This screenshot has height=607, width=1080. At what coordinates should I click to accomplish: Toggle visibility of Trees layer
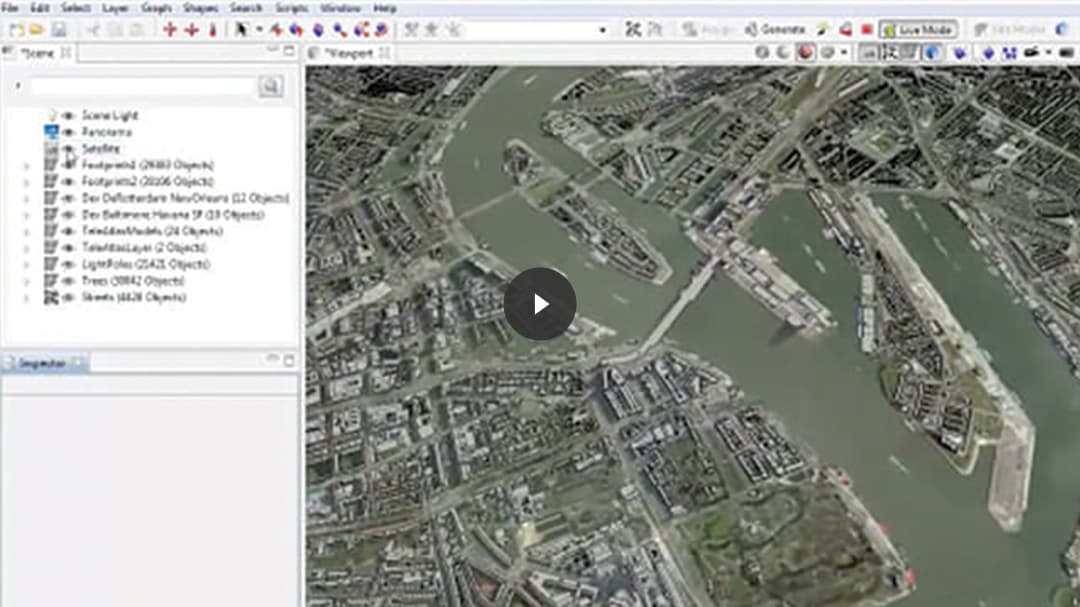point(68,280)
